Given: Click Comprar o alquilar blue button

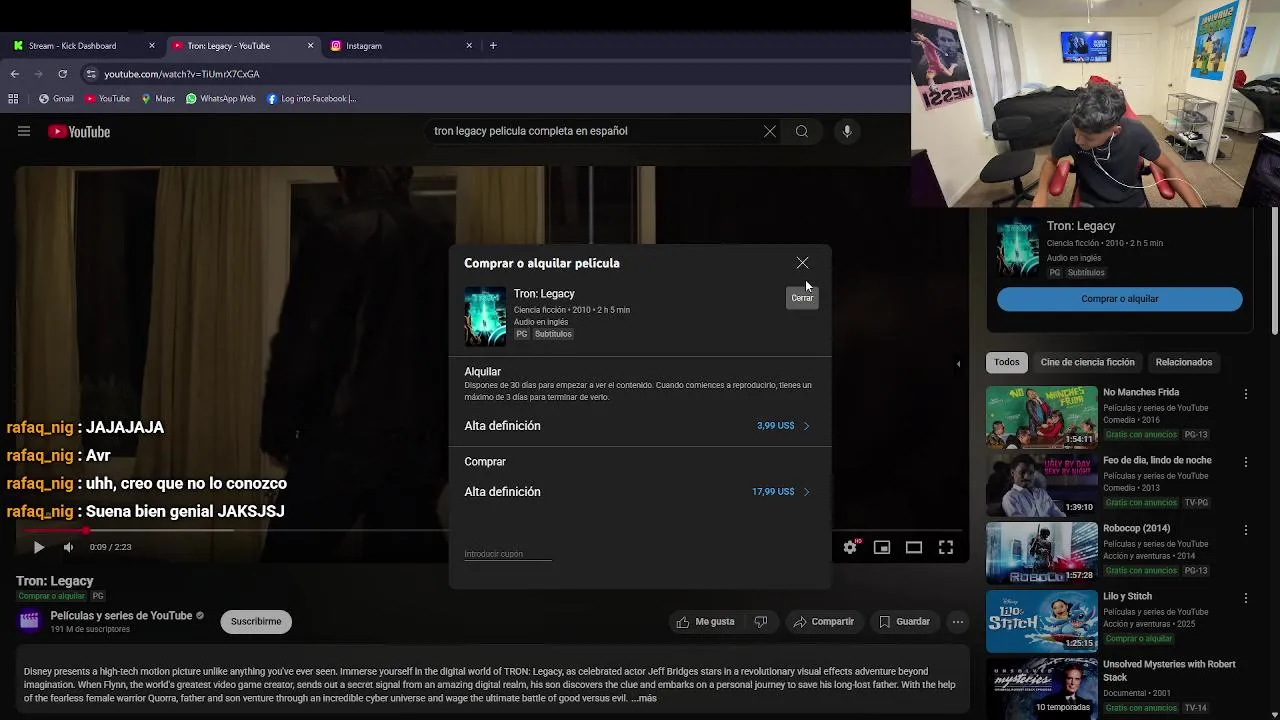Looking at the screenshot, I should [x=1120, y=299].
